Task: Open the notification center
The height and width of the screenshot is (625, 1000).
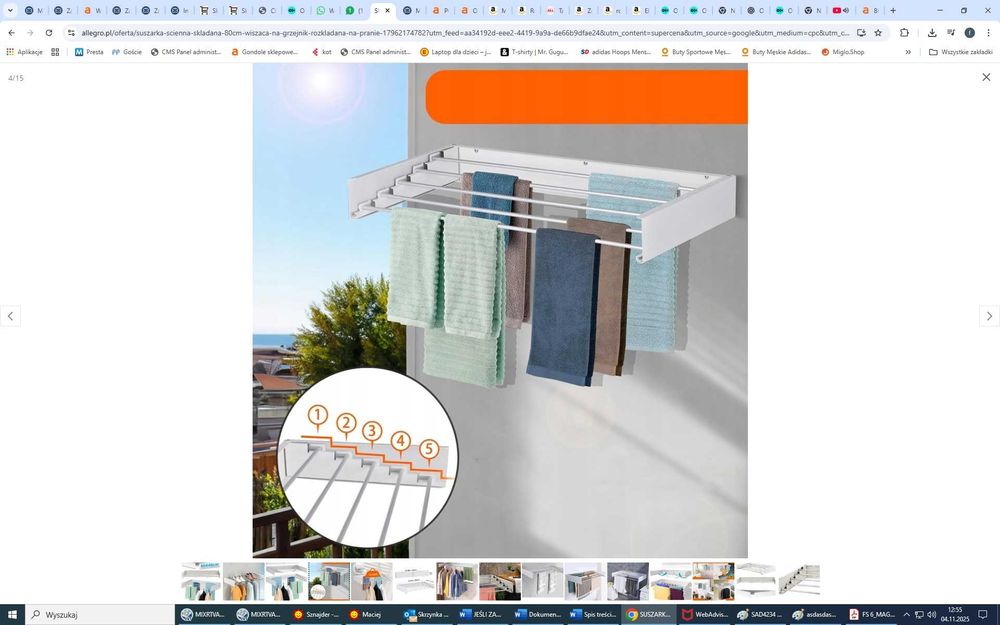Action: point(983,615)
